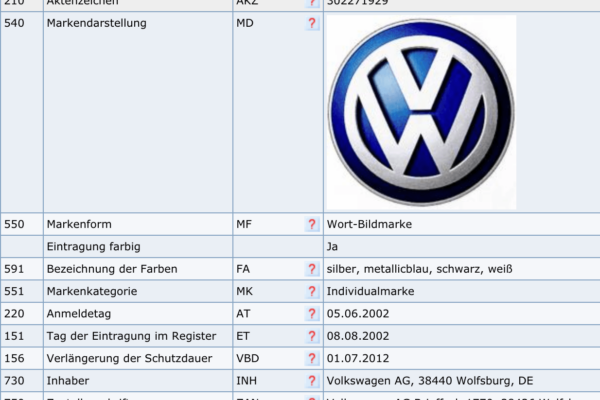
Task: Select the INID code '550'
Action: pos(14,224)
